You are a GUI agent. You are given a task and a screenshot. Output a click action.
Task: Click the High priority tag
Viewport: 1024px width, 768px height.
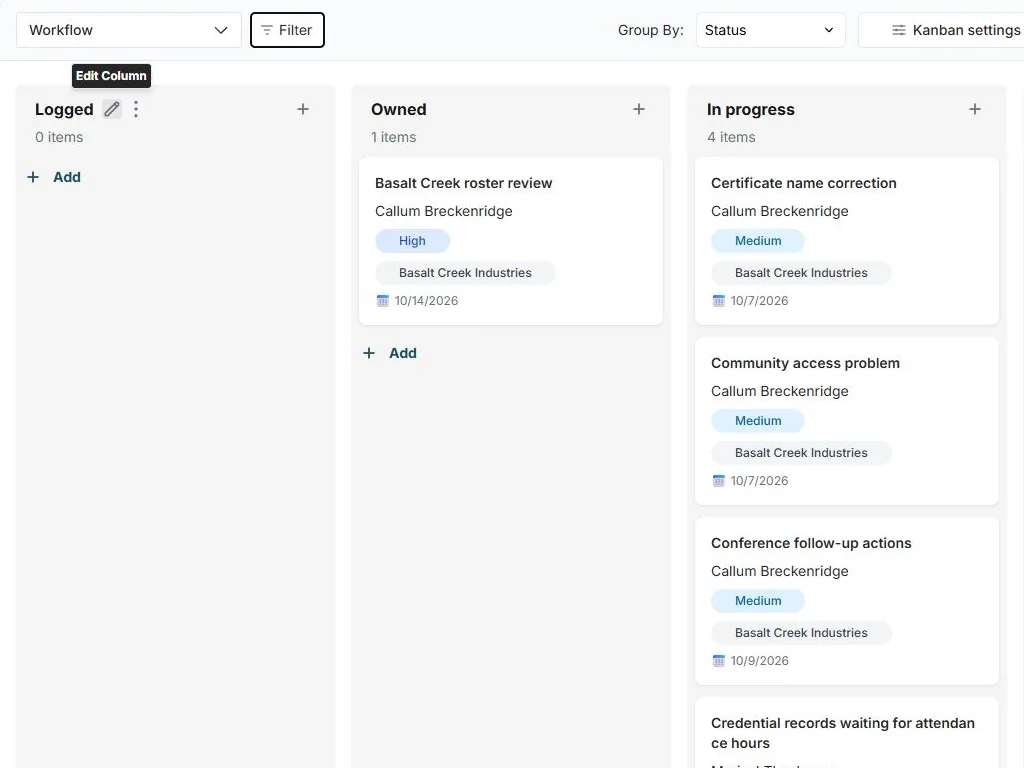pyautogui.click(x=412, y=241)
